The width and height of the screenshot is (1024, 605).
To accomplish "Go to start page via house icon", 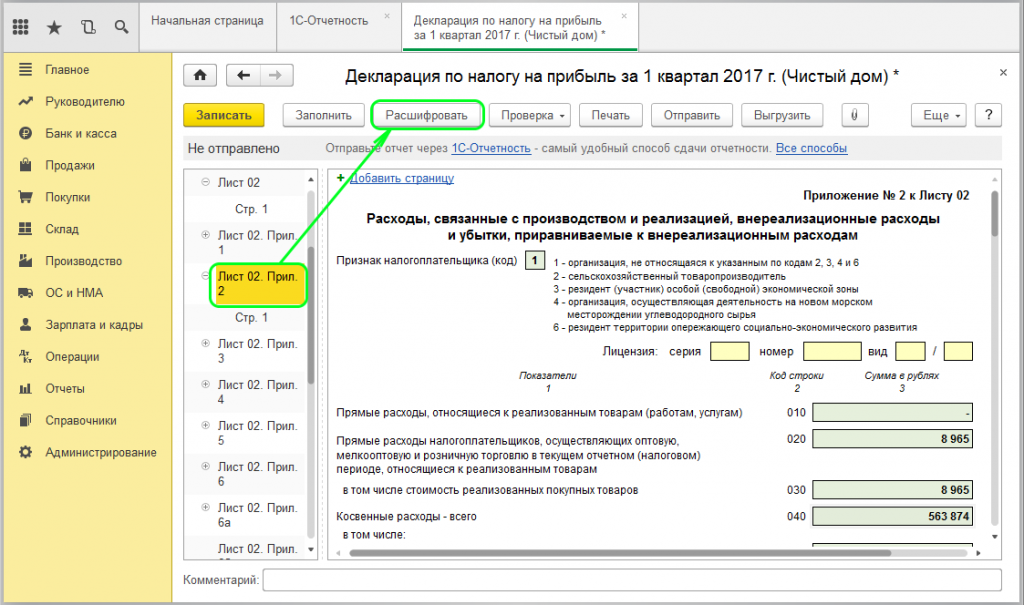I will tap(199, 75).
